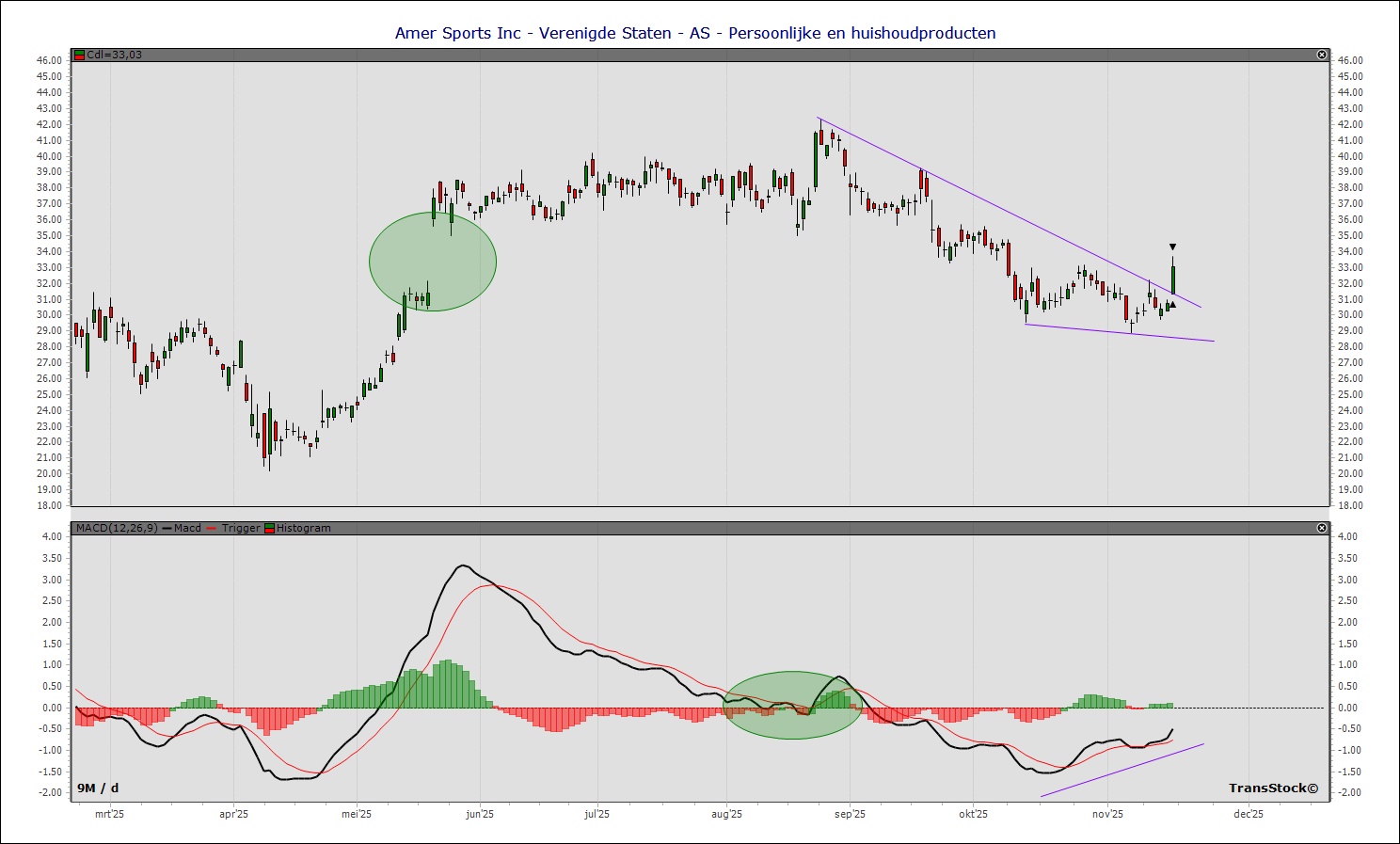Select the purple rising trendline under MACD
The width and height of the screenshot is (1400, 844).
tap(1122, 771)
